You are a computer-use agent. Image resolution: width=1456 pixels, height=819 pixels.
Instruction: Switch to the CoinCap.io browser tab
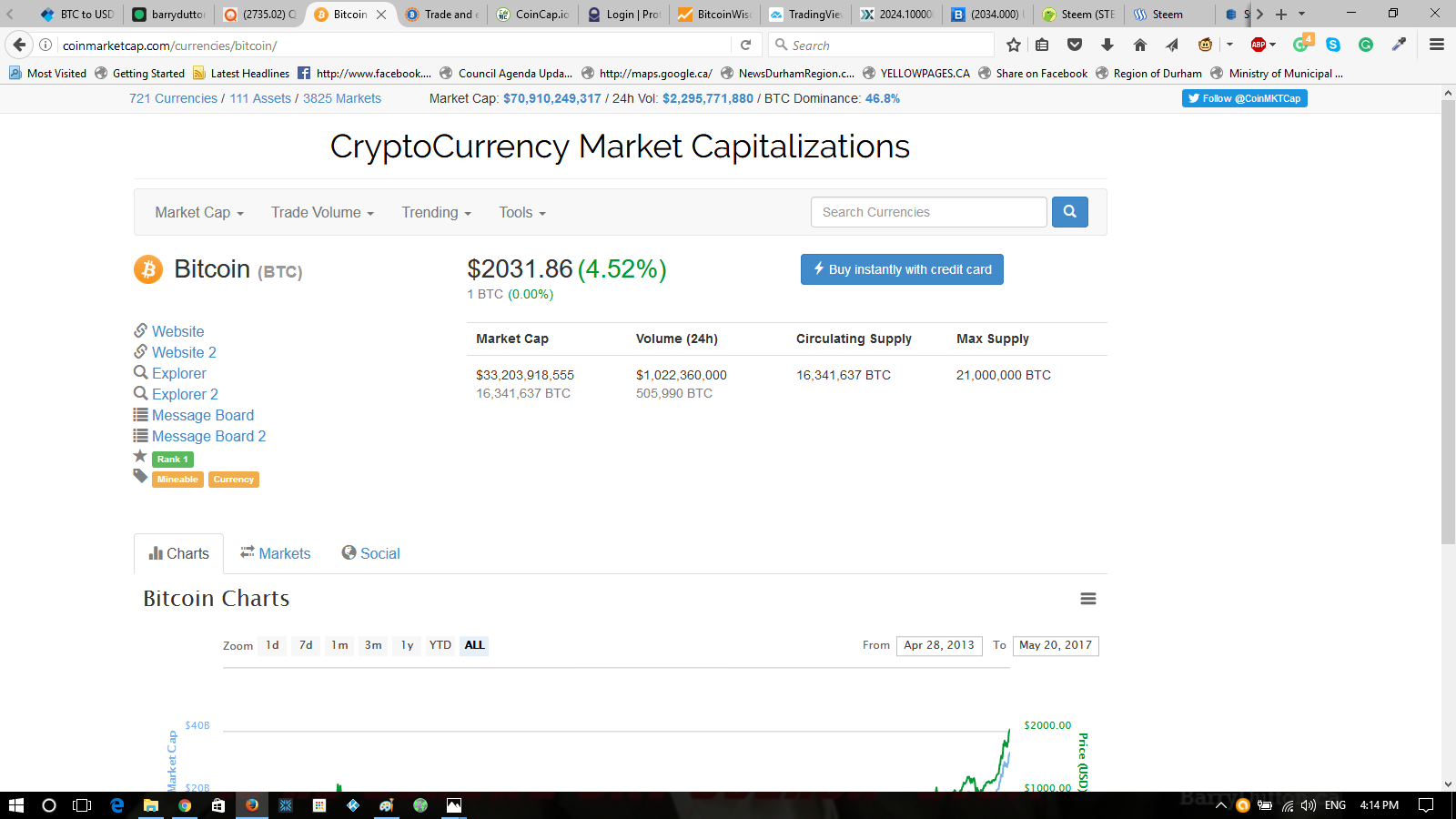[x=532, y=14]
